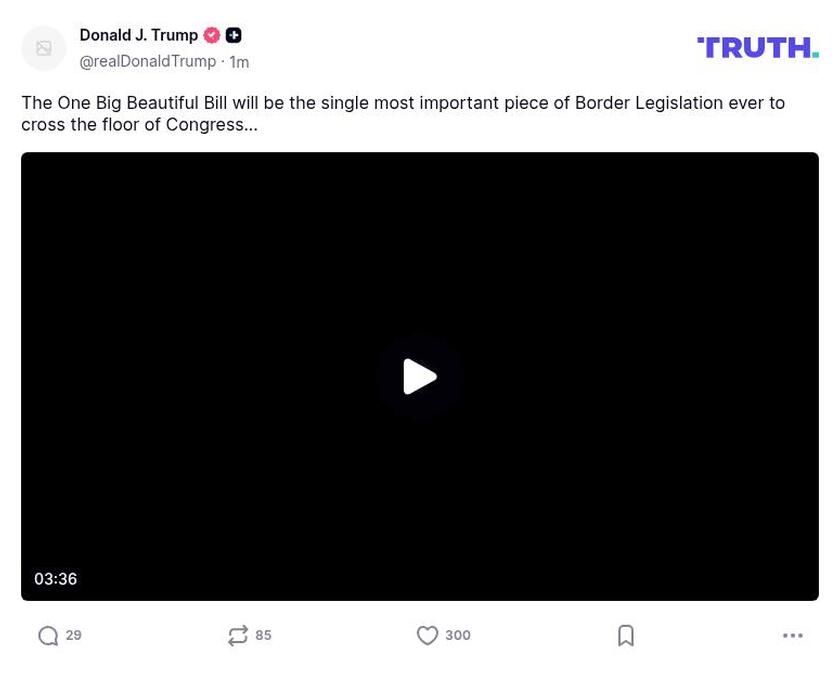Viewport: 840px width, 674px height.
Task: Click the 03:36 video duration label
Action: click(x=56, y=578)
